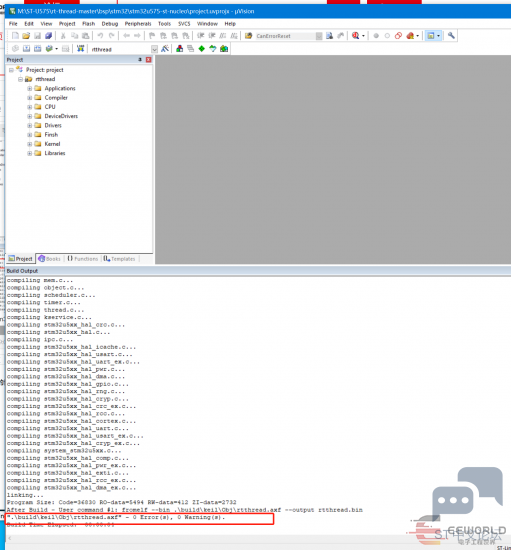Click the Start/Stop Debug Session icon
This screenshot has width=511, height=550.
tap(355, 36)
